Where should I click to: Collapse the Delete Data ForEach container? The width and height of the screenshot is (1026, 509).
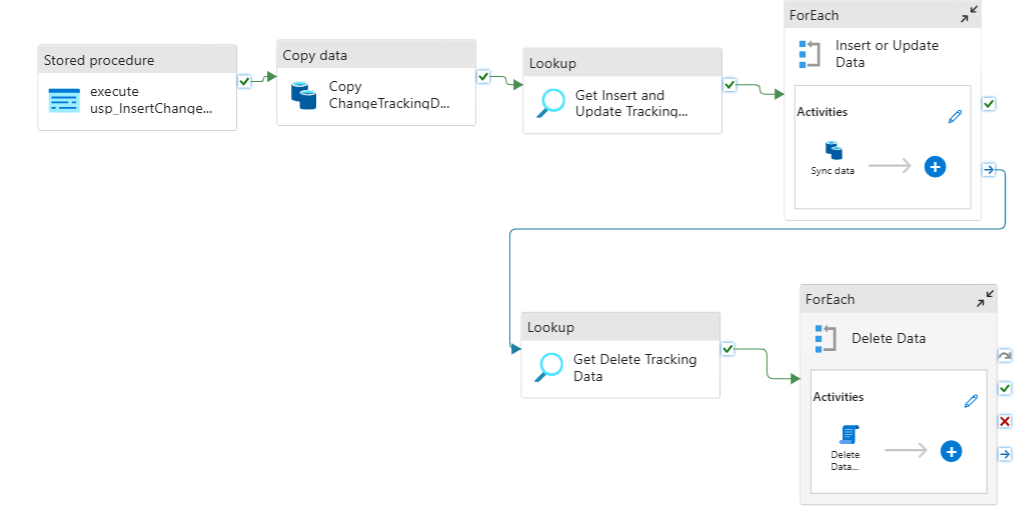click(985, 299)
